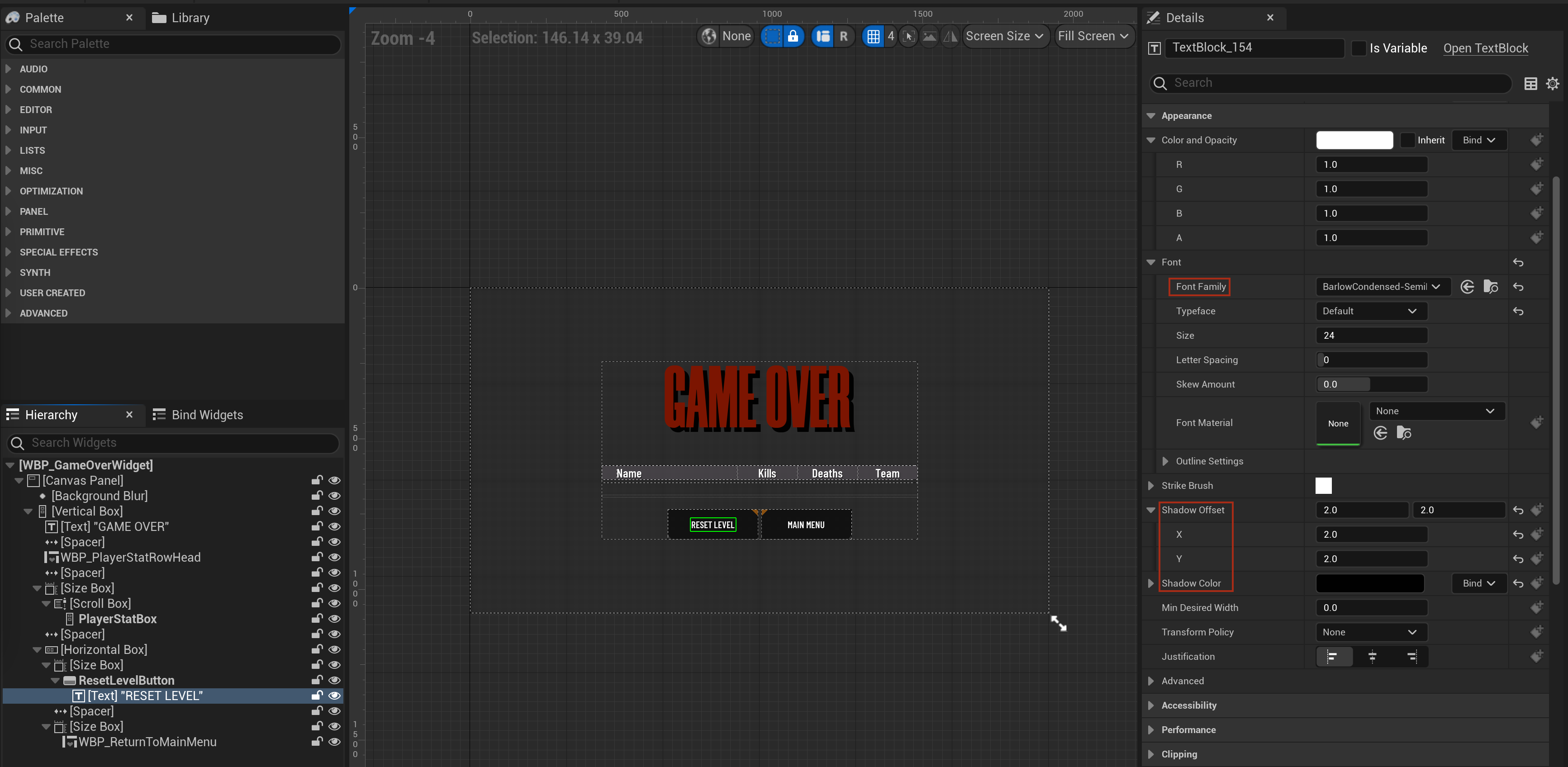Click the grid snap size value 4
This screenshot has height=767, width=1568.
890,37
